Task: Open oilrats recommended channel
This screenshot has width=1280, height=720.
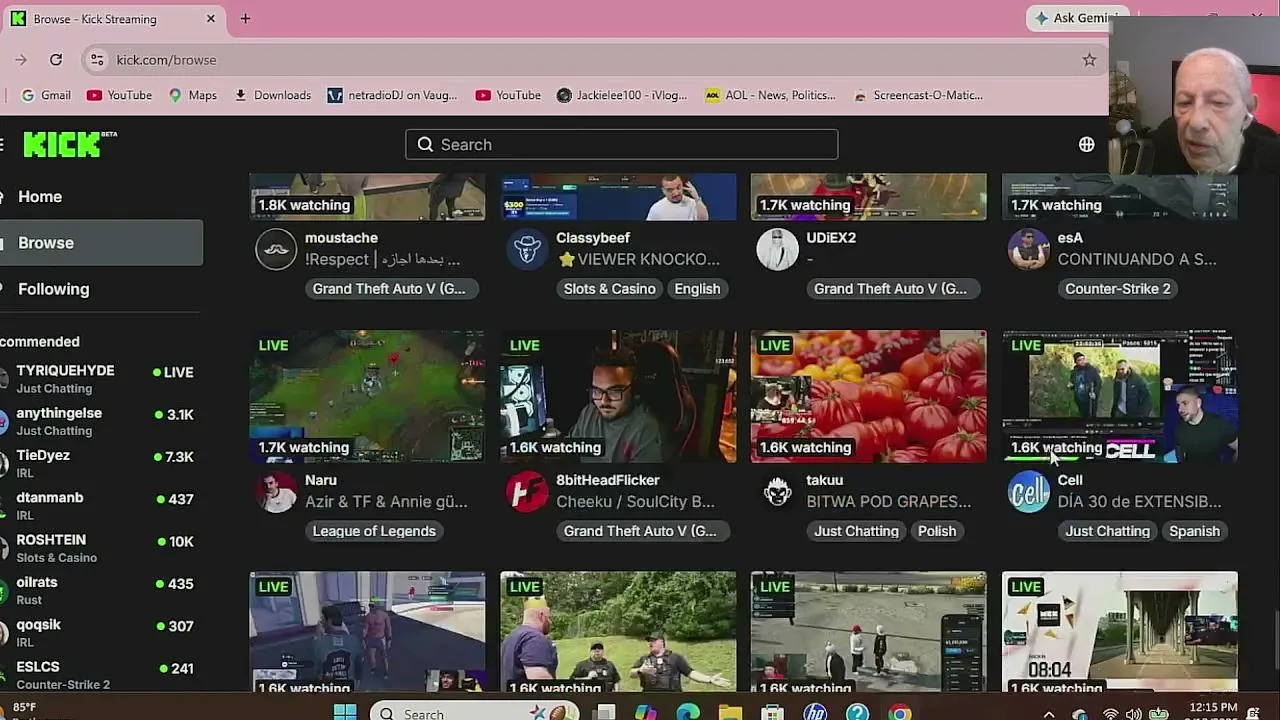Action: coord(101,590)
